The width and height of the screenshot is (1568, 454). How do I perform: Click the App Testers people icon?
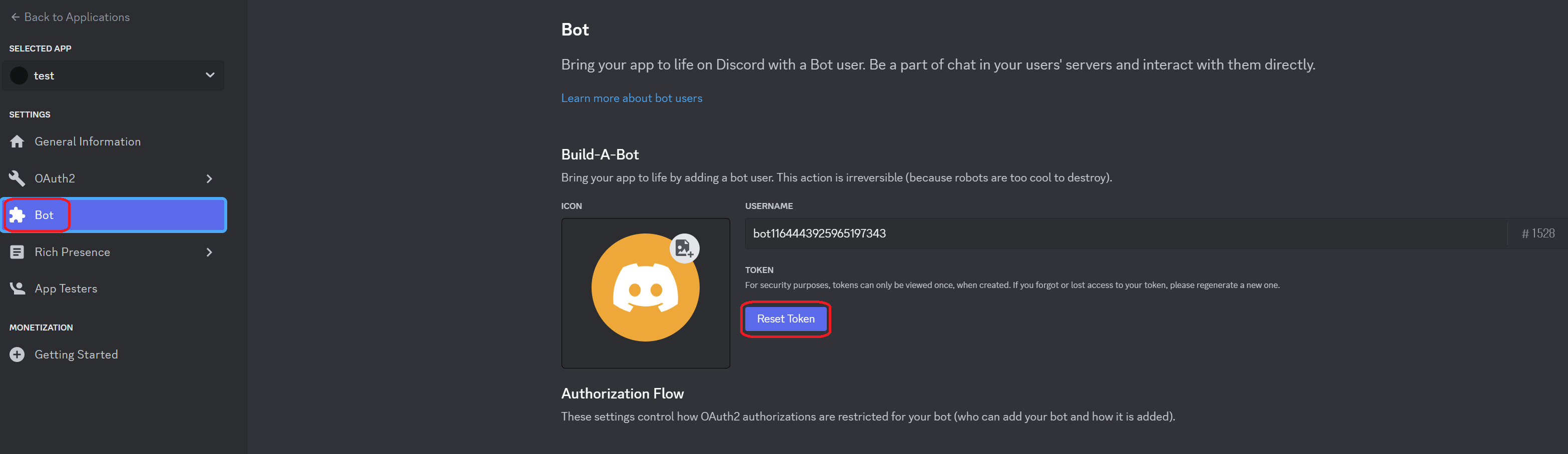point(17,288)
